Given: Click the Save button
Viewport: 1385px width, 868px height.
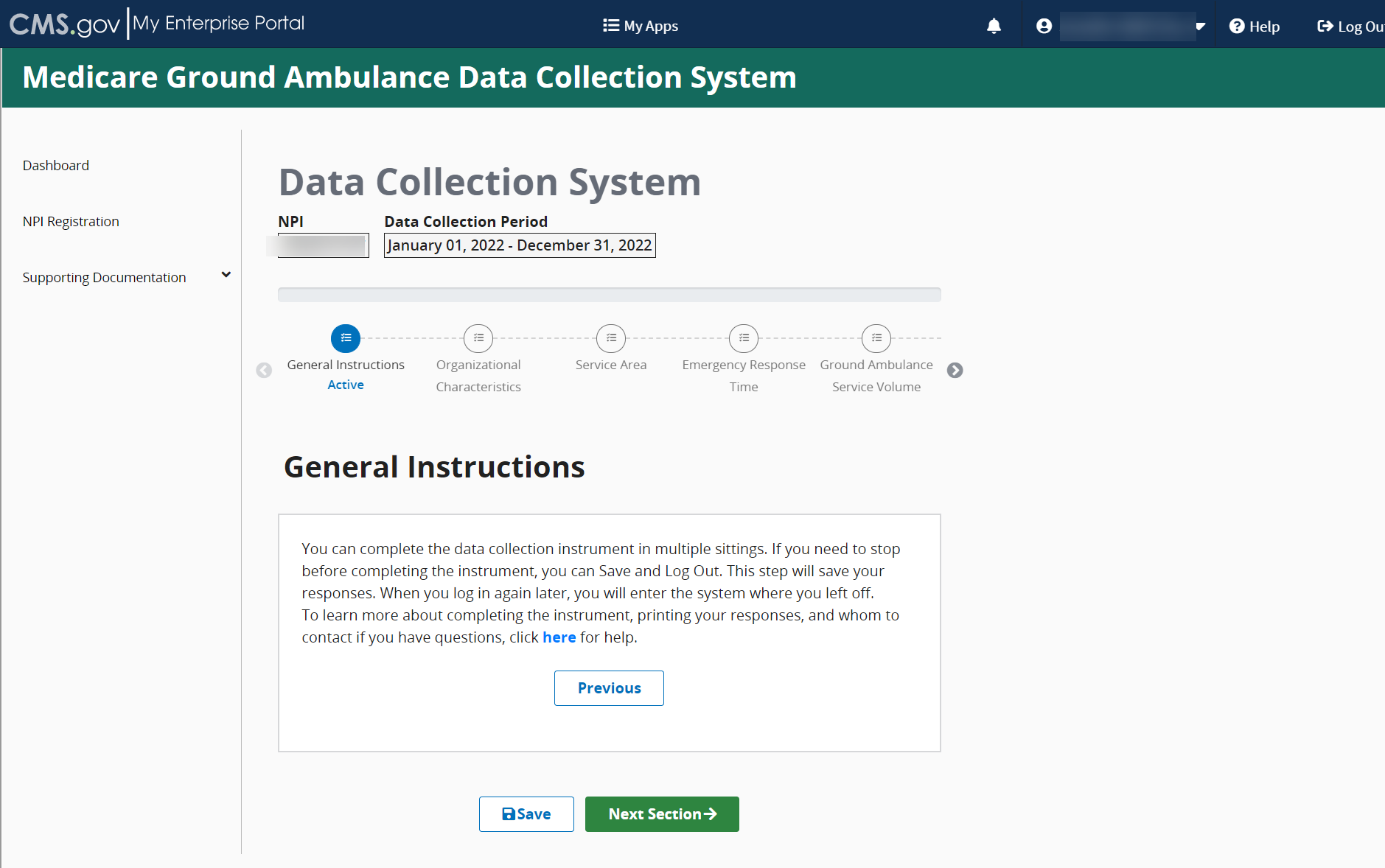Looking at the screenshot, I should pyautogui.click(x=526, y=814).
